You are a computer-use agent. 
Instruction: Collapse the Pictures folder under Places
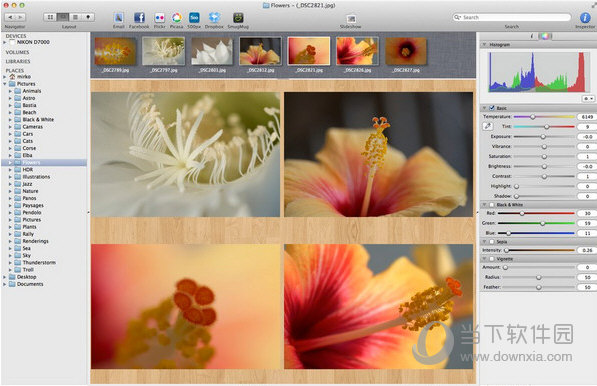(5, 84)
